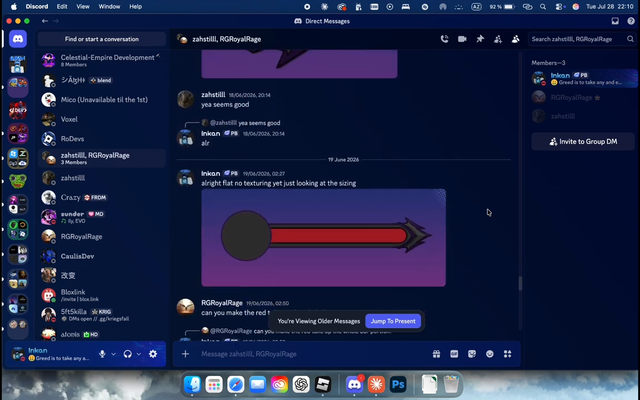This screenshot has height=400, width=640.
Task: Select Inkan in Members list
Action: tap(584, 78)
